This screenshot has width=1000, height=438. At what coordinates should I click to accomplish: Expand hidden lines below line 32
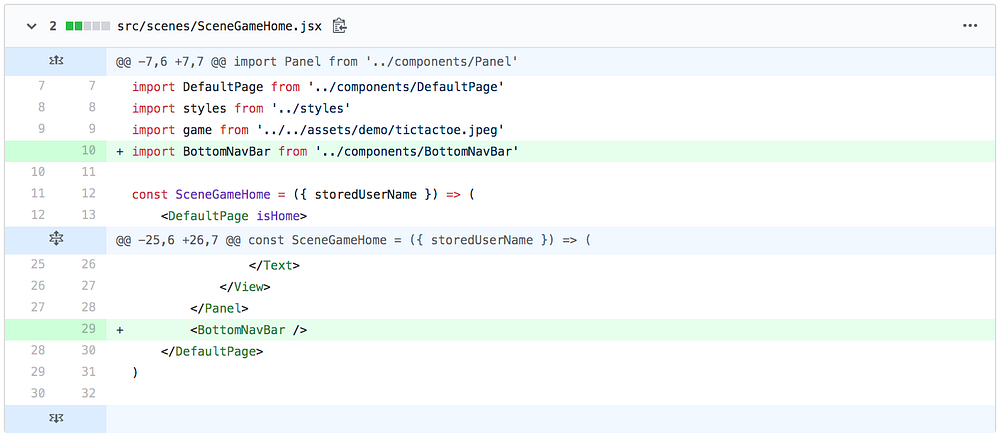(55, 419)
